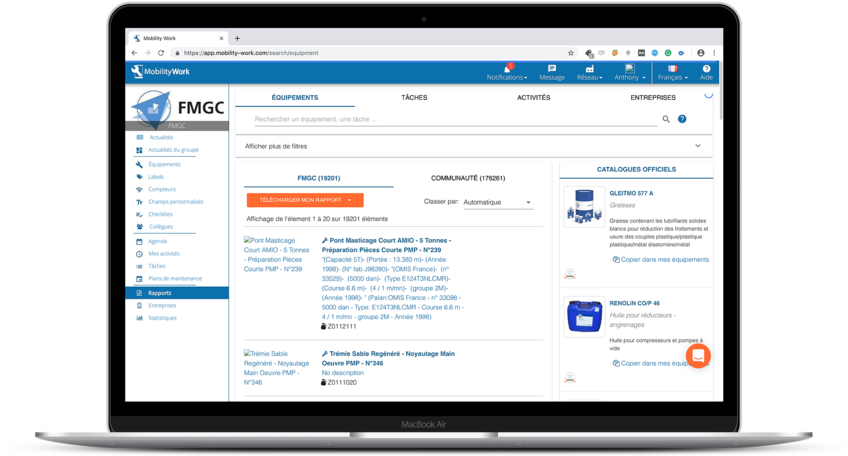Click the MobilityWork logo
848x456 pixels.
[160, 71]
